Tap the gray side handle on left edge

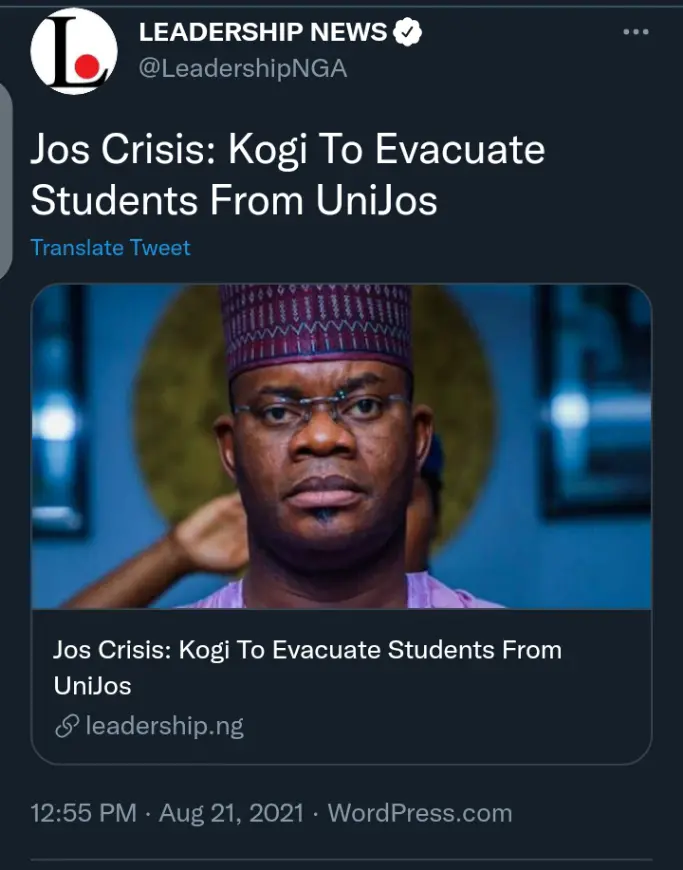[x=5, y=180]
